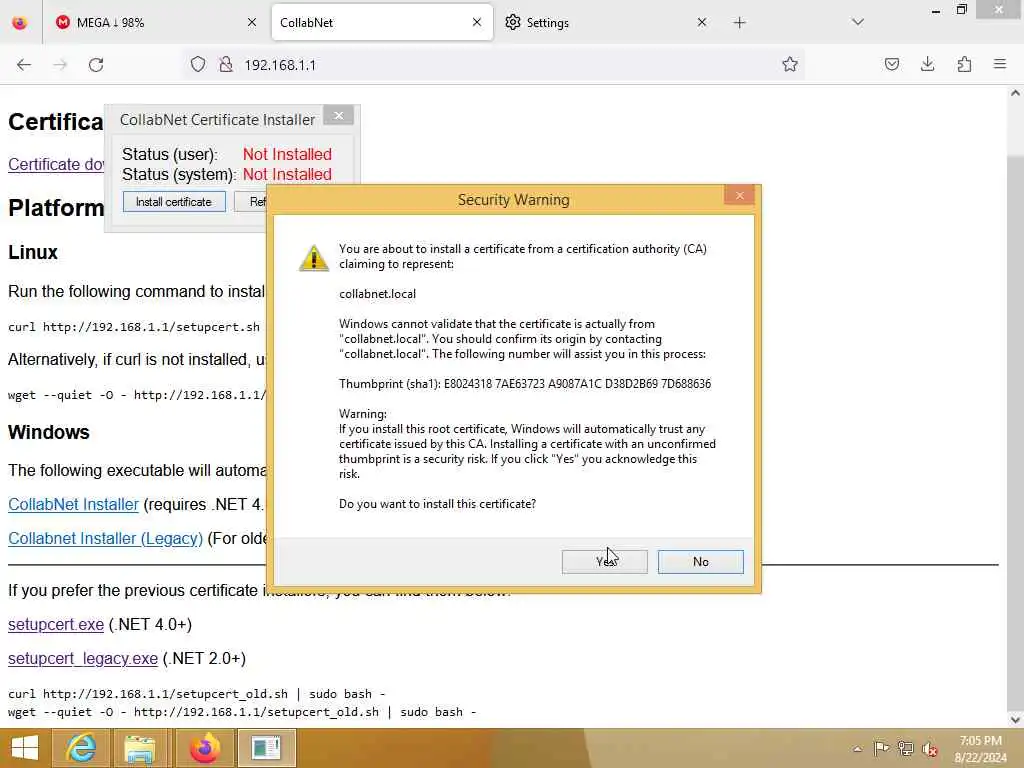This screenshot has width=1024, height=768.
Task: Go back to the previous page
Action: tap(24, 65)
